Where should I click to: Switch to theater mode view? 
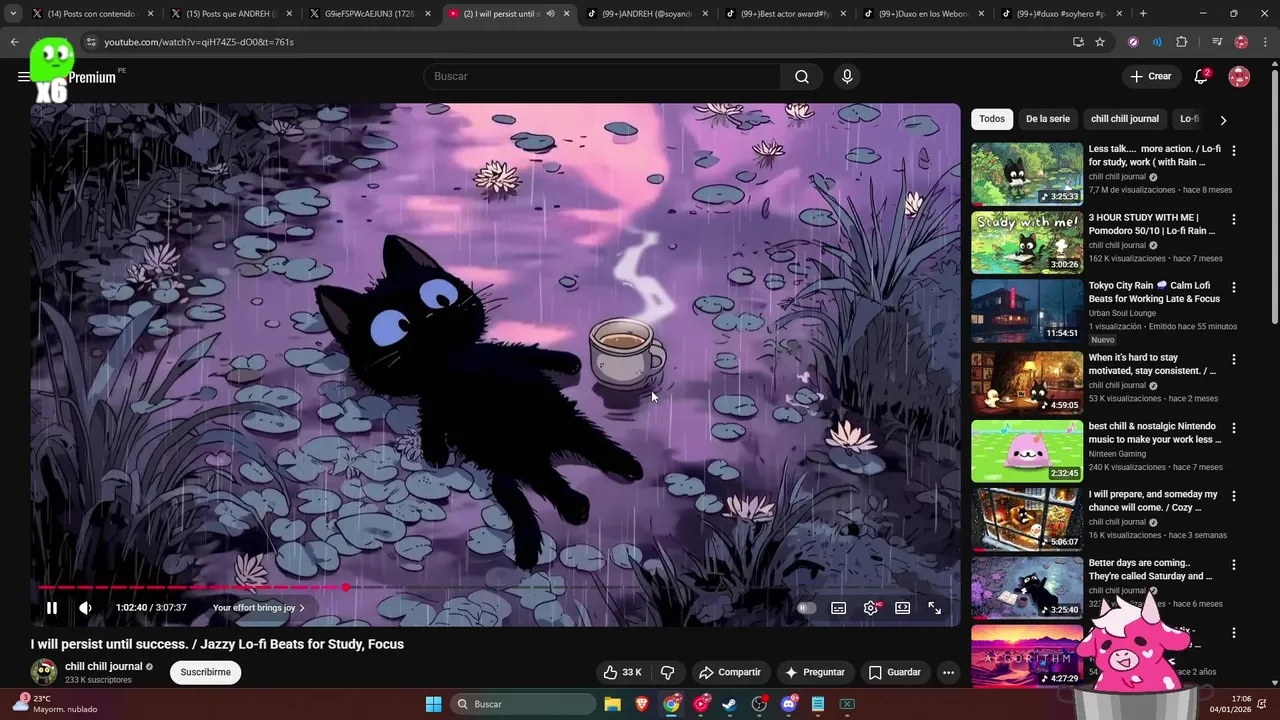coord(903,608)
